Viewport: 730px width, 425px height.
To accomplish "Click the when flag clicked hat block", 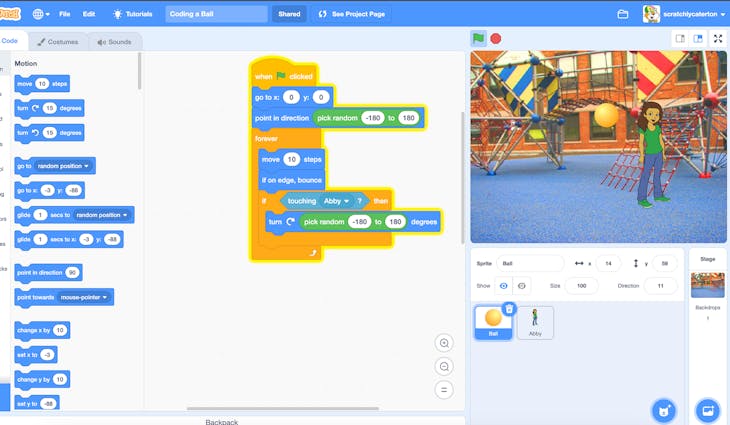I will click(x=284, y=74).
